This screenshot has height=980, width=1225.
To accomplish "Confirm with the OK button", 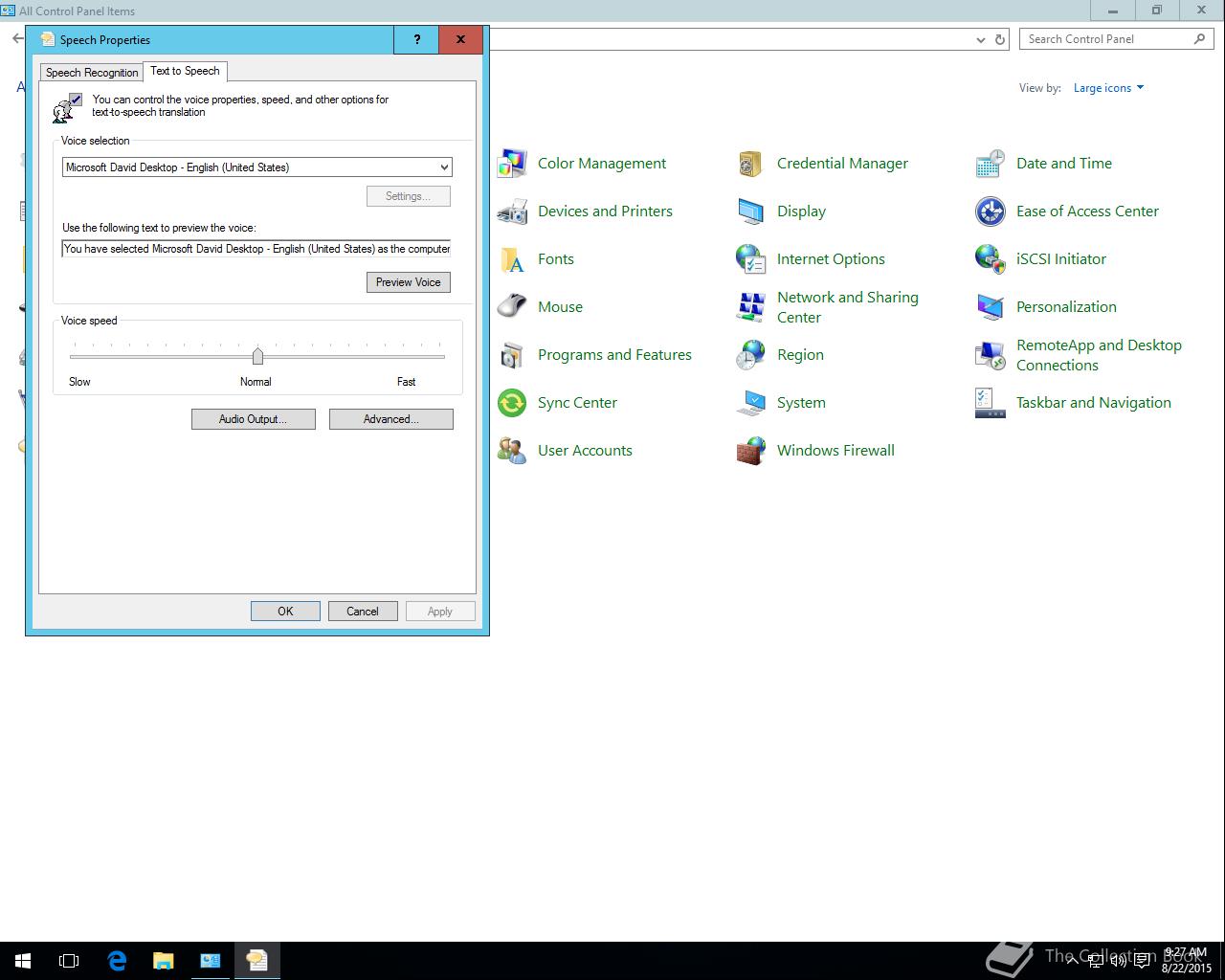I will pos(285,612).
